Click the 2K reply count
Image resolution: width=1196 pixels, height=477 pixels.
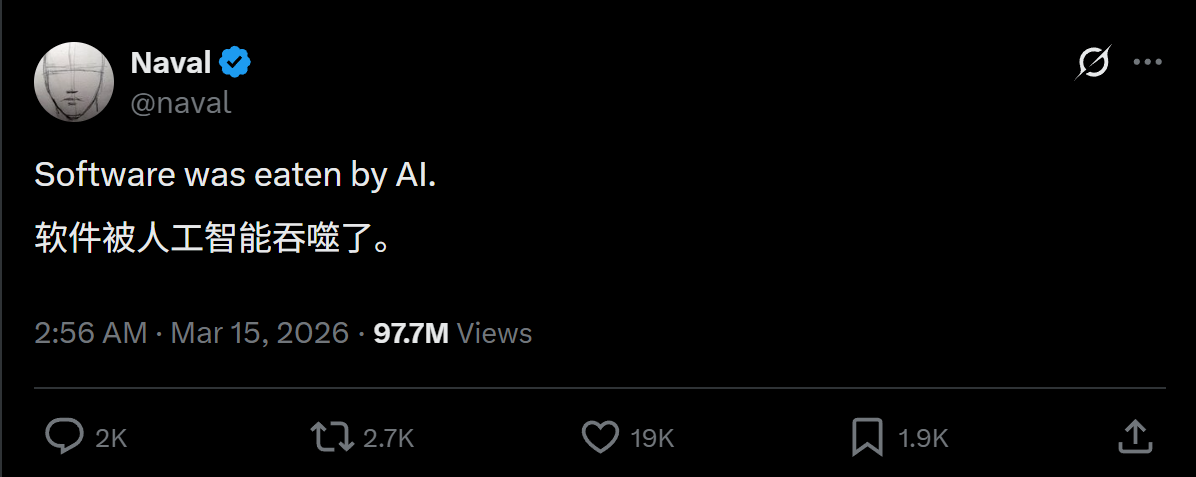[x=111, y=438]
